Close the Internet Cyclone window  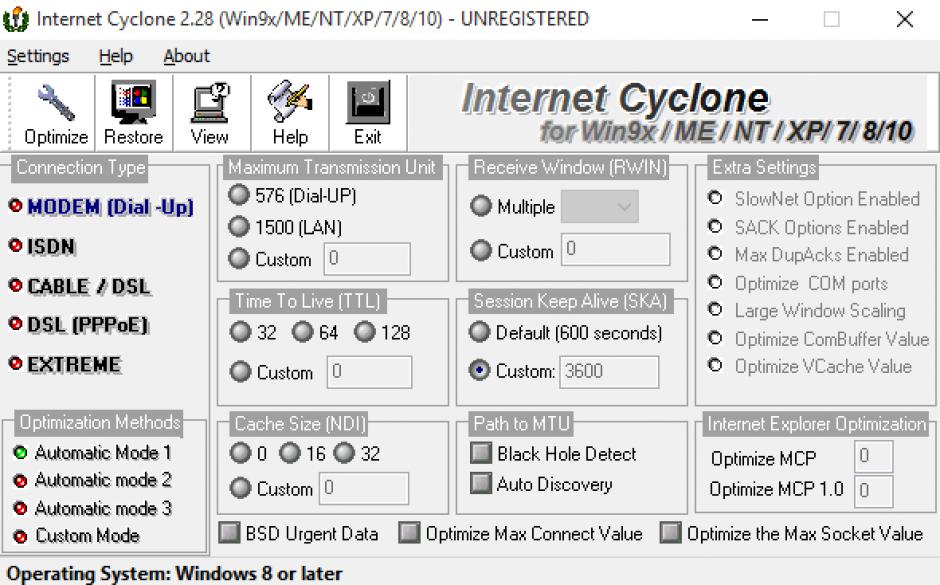pos(905,19)
